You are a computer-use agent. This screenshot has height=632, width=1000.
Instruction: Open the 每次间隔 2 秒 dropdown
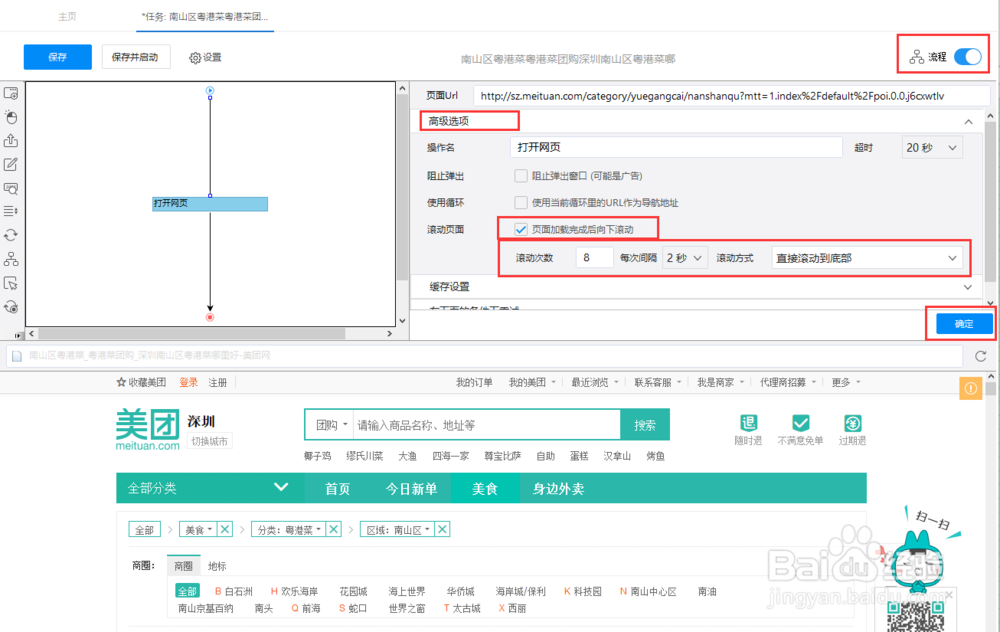(684, 258)
